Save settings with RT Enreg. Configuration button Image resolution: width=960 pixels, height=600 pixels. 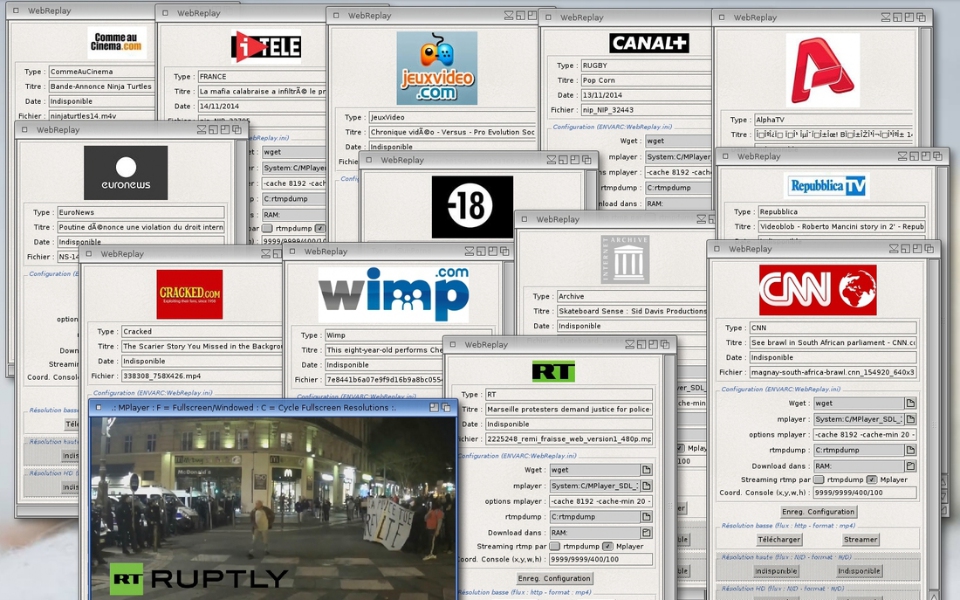555,579
